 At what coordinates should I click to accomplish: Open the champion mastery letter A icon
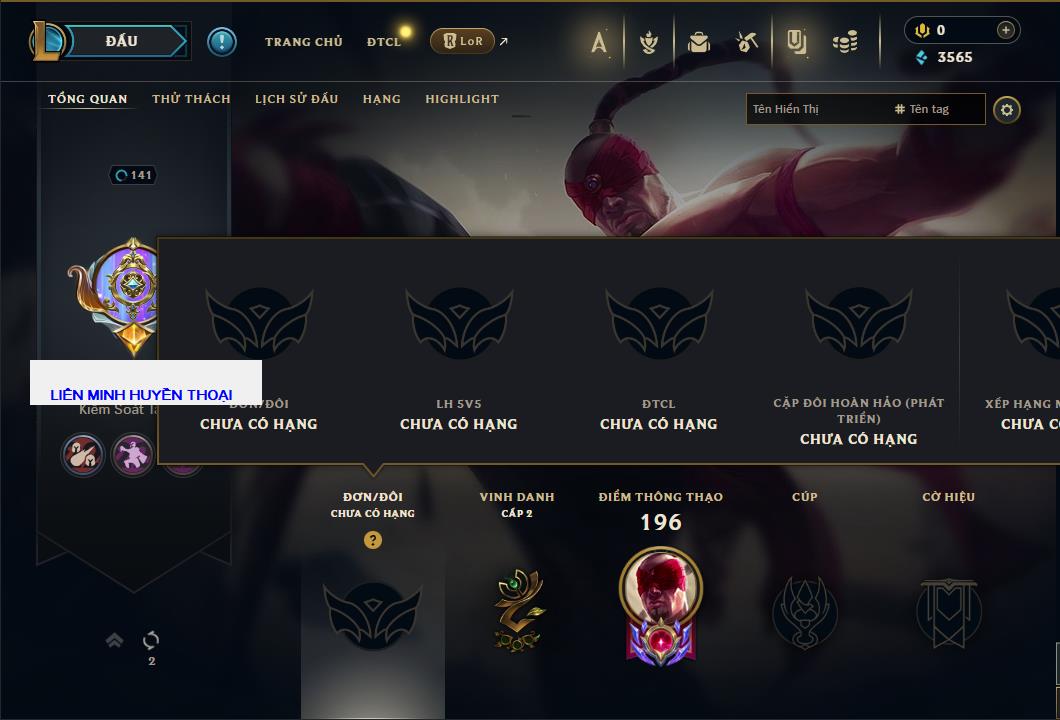click(599, 43)
